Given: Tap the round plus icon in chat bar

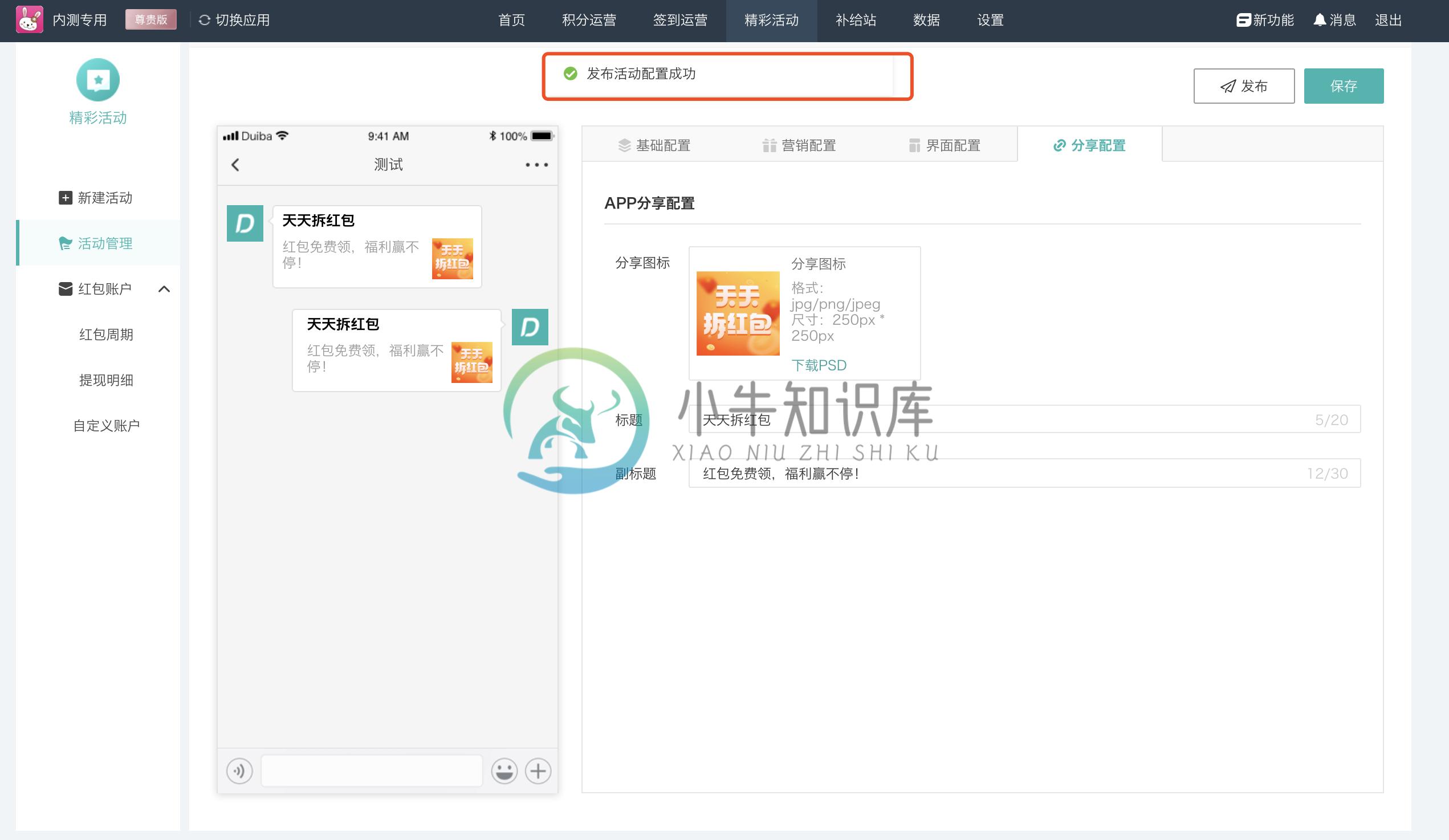Looking at the screenshot, I should click(538, 771).
